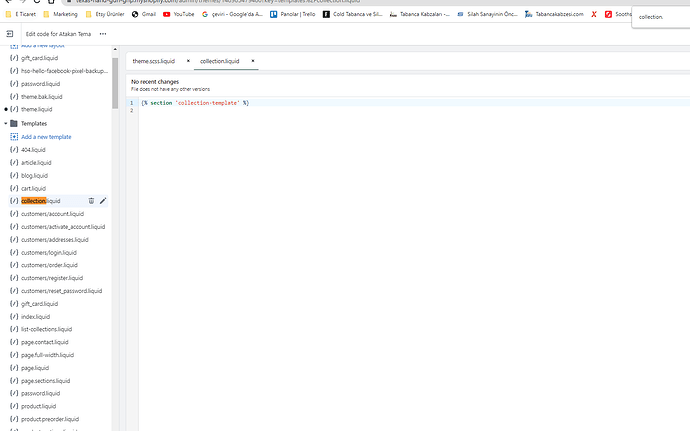690x431 pixels.
Task: Open the YouTube bookmark
Action: click(x=179, y=14)
